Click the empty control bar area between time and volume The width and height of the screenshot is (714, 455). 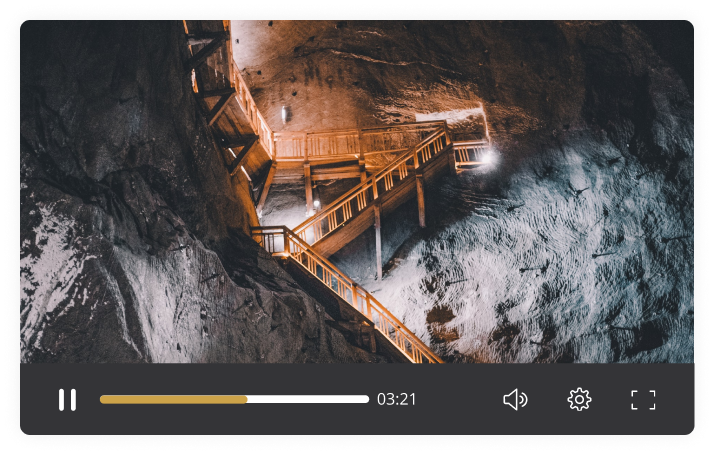coord(458,400)
